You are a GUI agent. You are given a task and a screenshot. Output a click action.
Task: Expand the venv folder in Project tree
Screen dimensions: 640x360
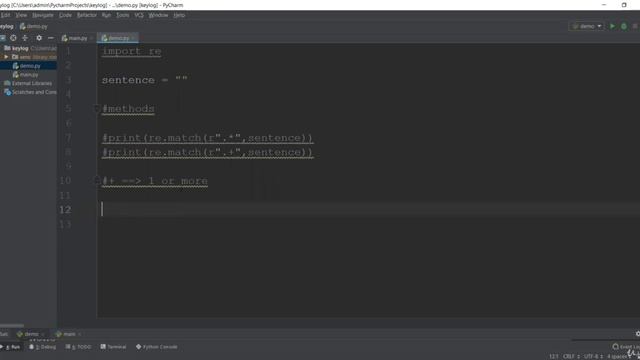click(6, 57)
